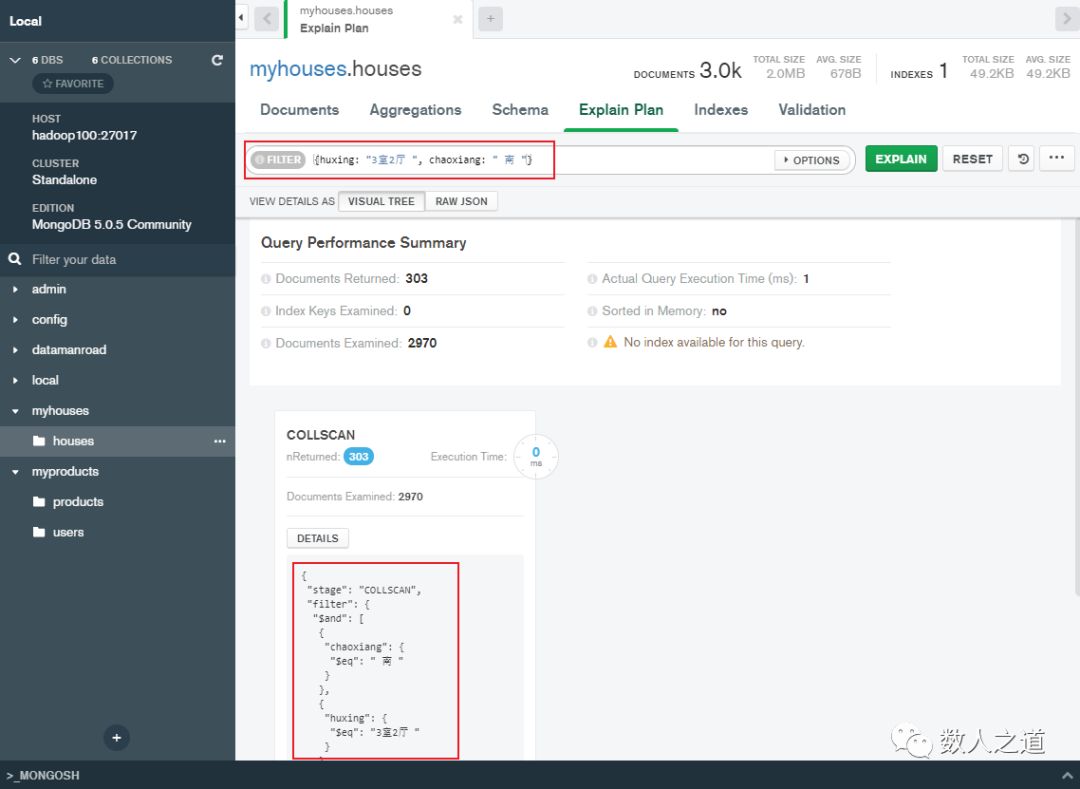Open the Schema tab
1080x789 pixels.
coord(520,110)
